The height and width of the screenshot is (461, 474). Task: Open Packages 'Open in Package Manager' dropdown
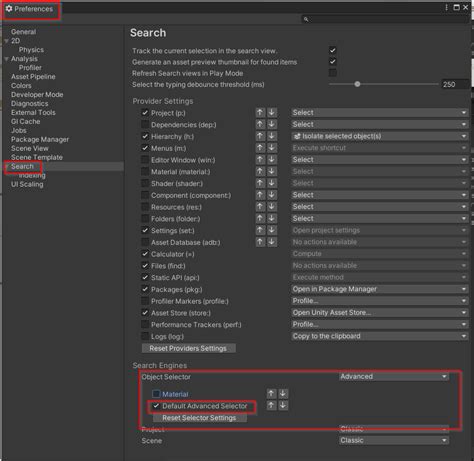point(380,289)
